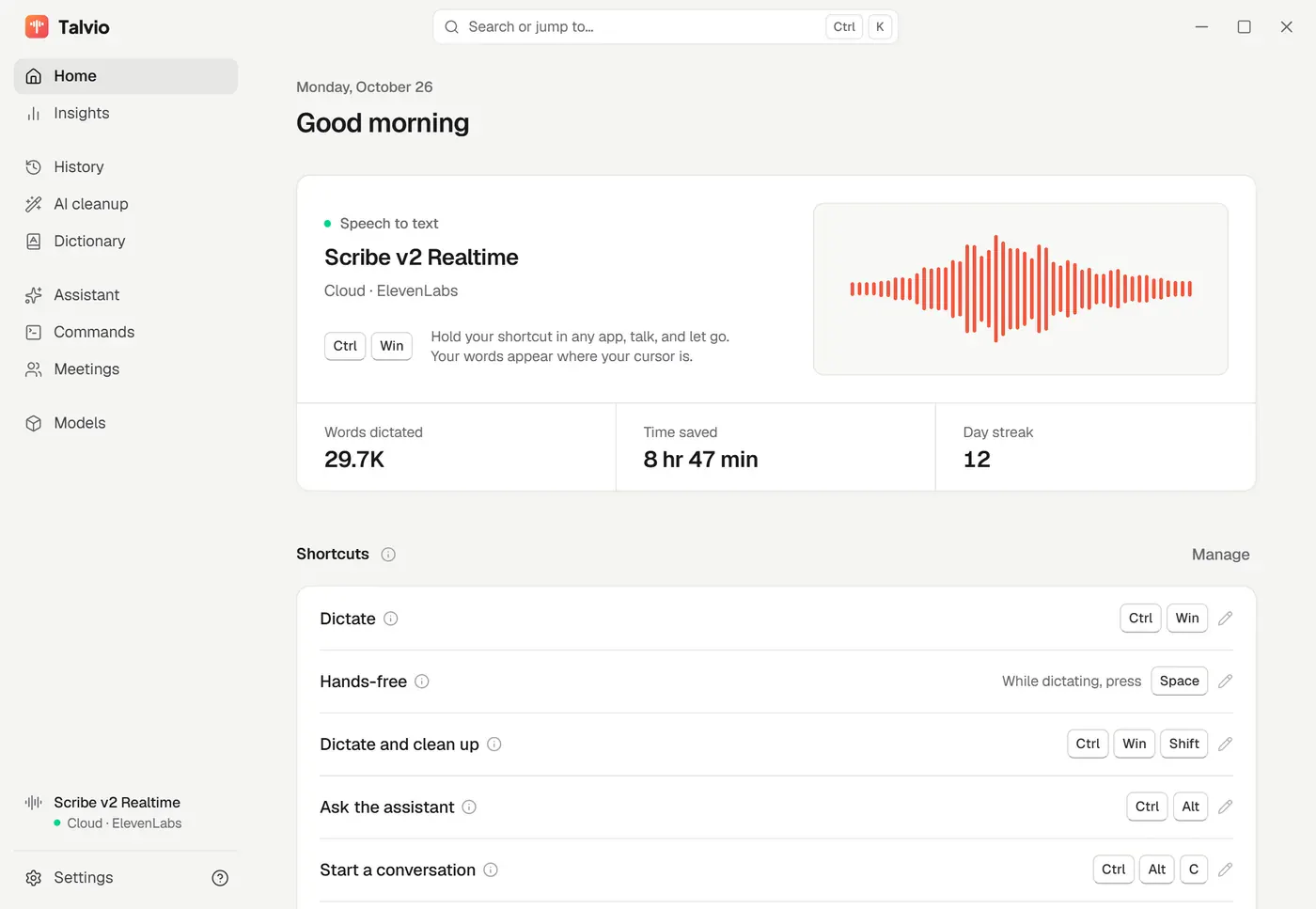
Task: Edit the Hands-free shortcut pencil icon
Action: [x=1225, y=682]
